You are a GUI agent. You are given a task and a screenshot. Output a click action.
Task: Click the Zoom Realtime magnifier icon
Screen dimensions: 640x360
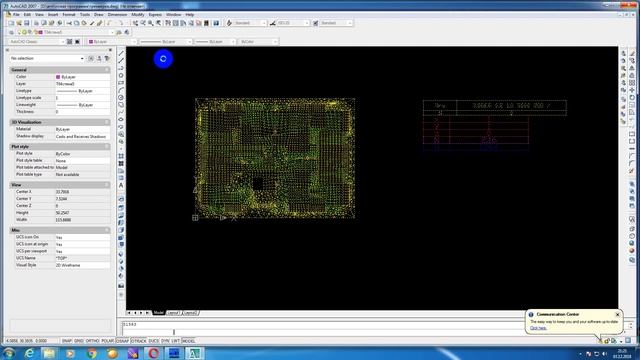pos(143,23)
